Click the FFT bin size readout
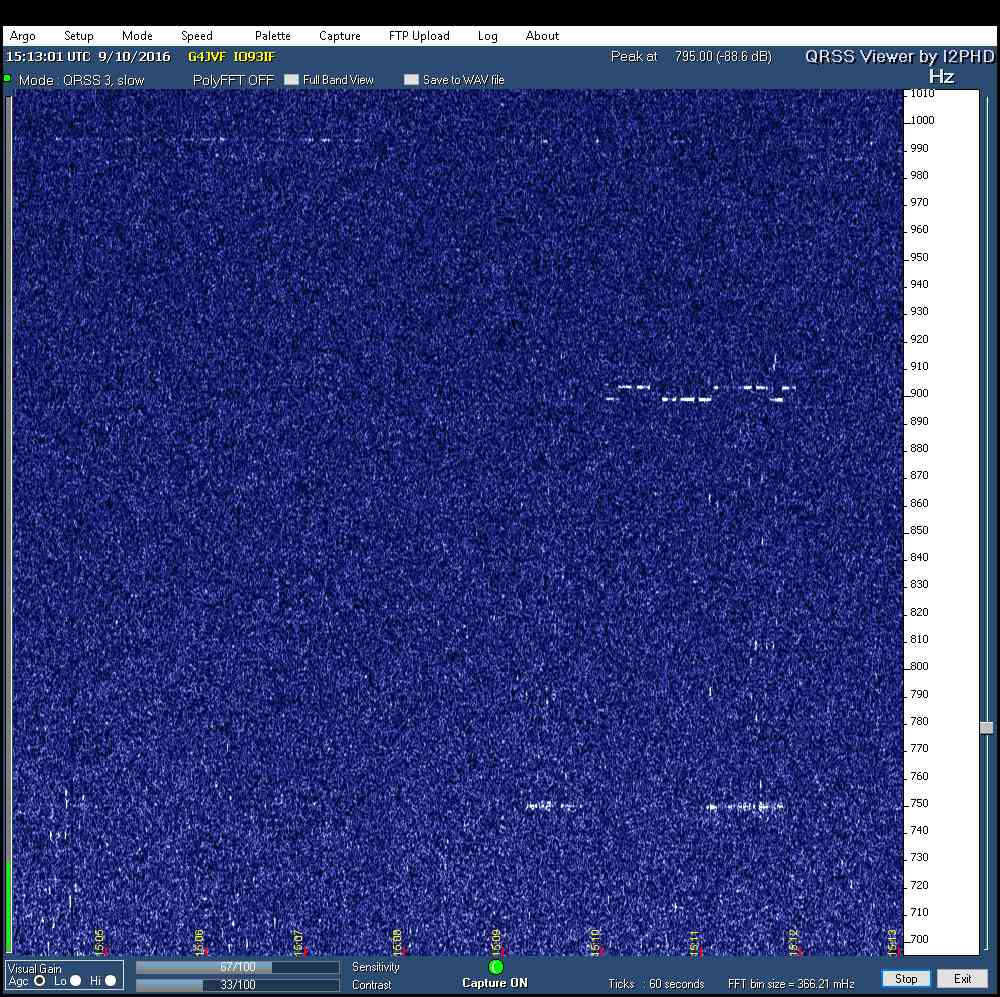 791,984
